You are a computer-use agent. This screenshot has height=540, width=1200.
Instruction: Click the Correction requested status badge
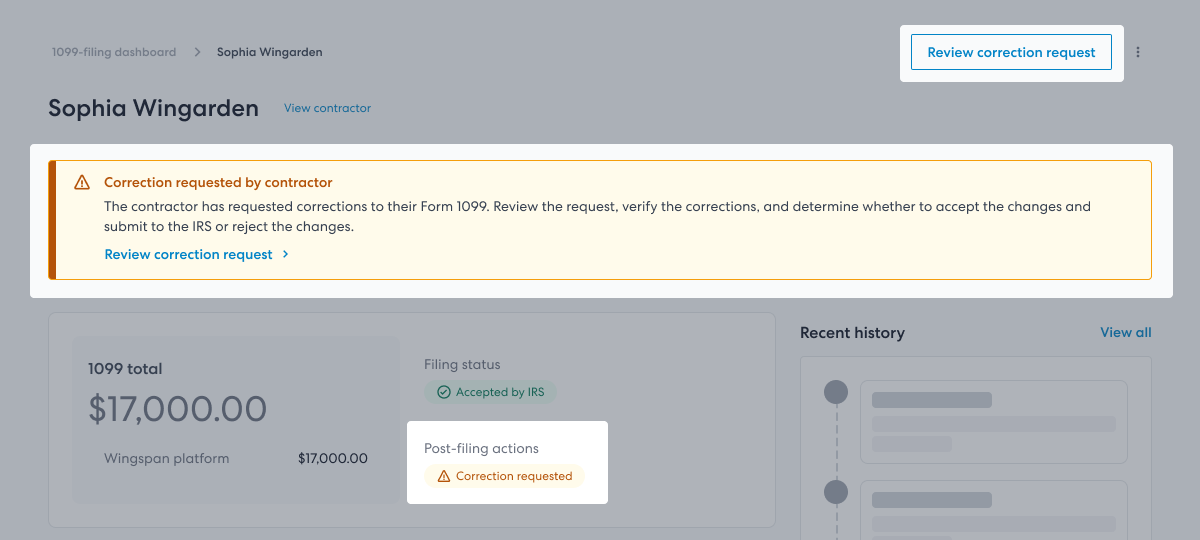(504, 476)
